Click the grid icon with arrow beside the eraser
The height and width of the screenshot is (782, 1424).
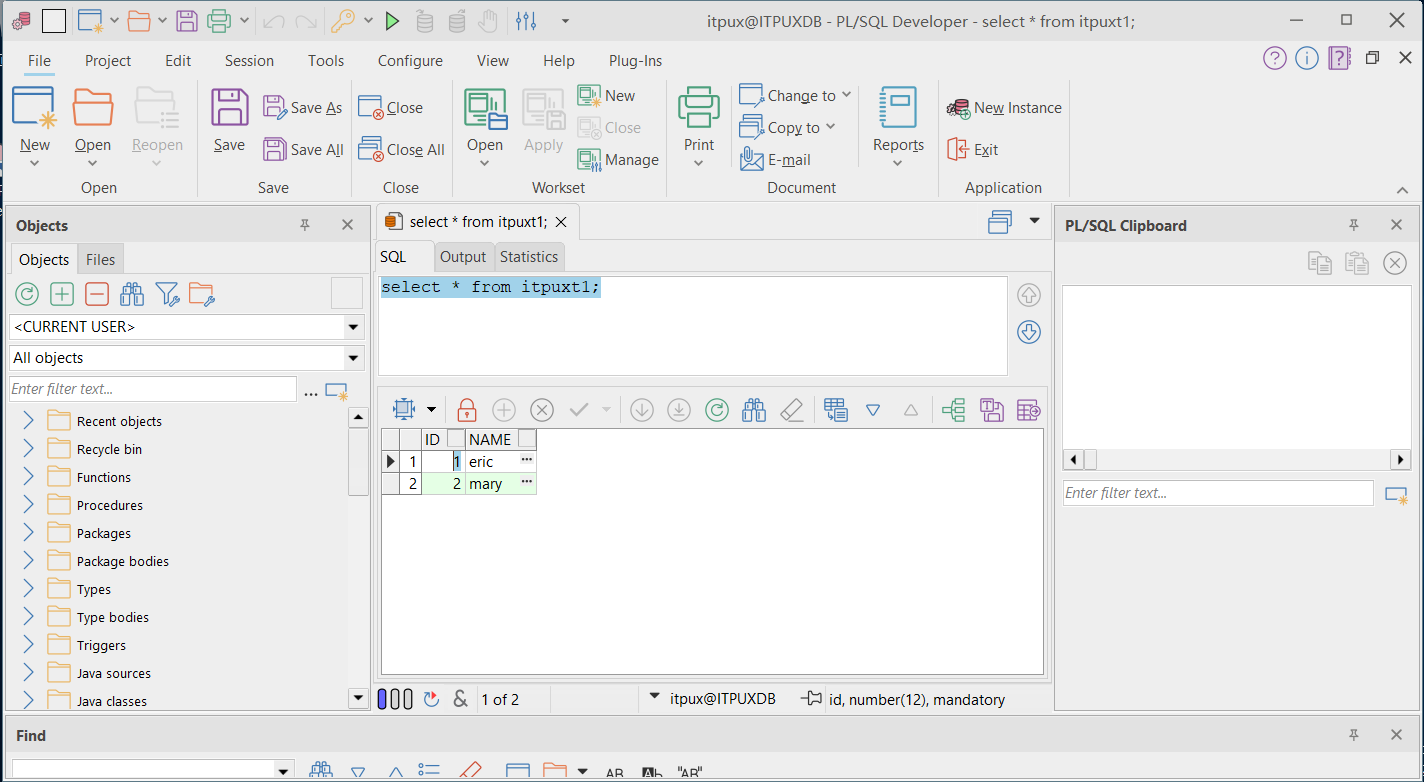[836, 409]
